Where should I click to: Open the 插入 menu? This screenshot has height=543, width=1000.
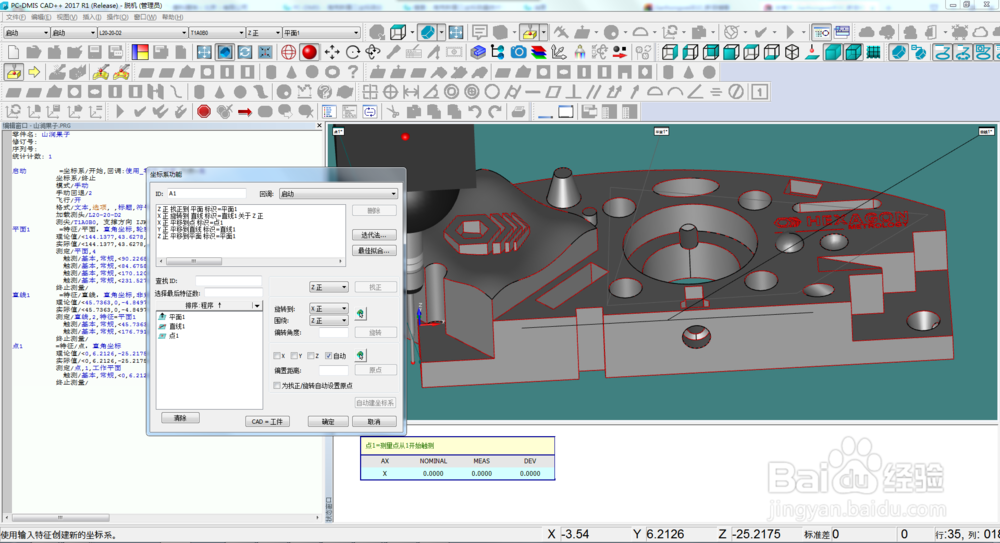[92, 17]
